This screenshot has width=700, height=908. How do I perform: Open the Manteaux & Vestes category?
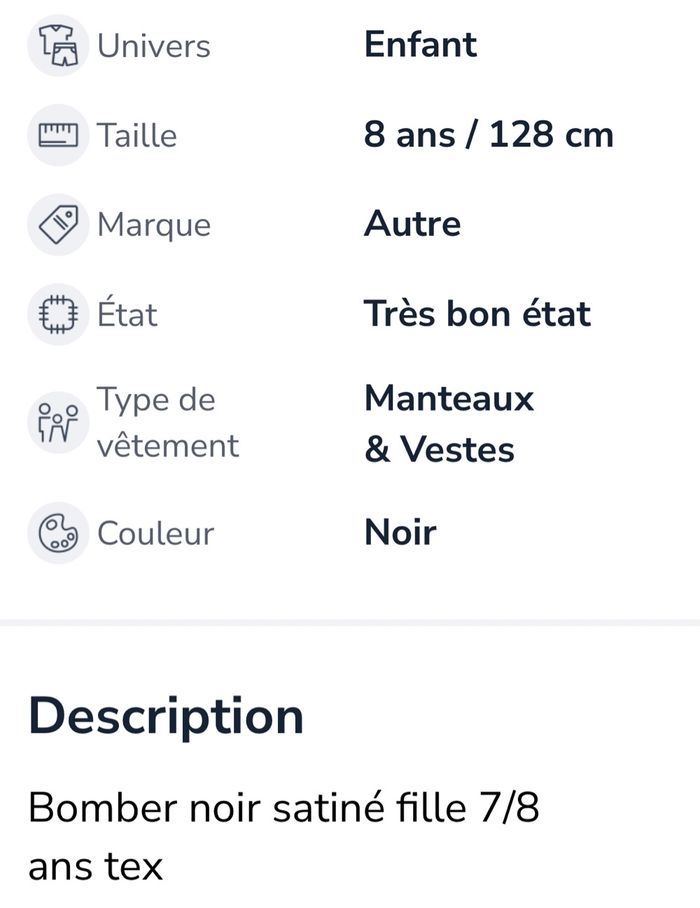tap(448, 423)
